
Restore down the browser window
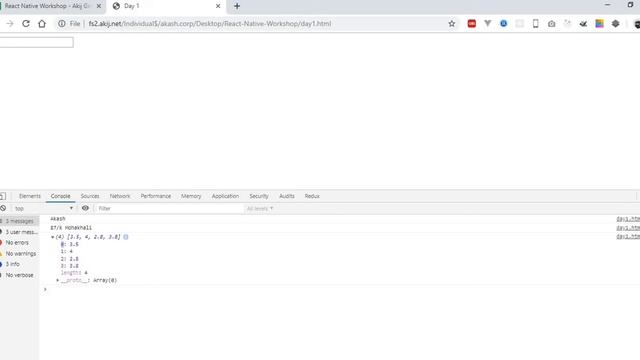[630, 5]
